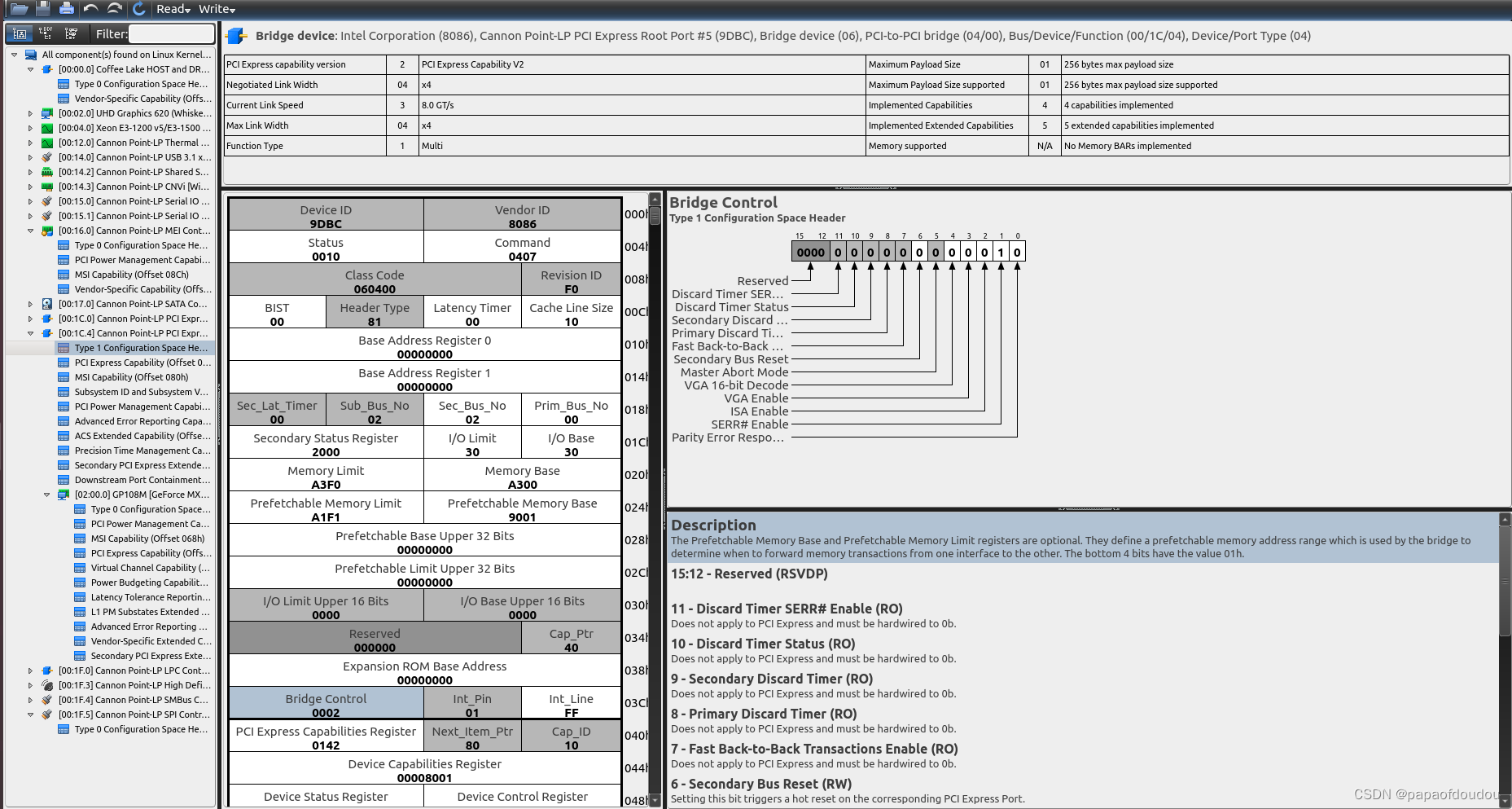The image size is (1512, 809).
Task: Click the table icon of MSI Capability (Offset 08Ch)
Action: 64,275
